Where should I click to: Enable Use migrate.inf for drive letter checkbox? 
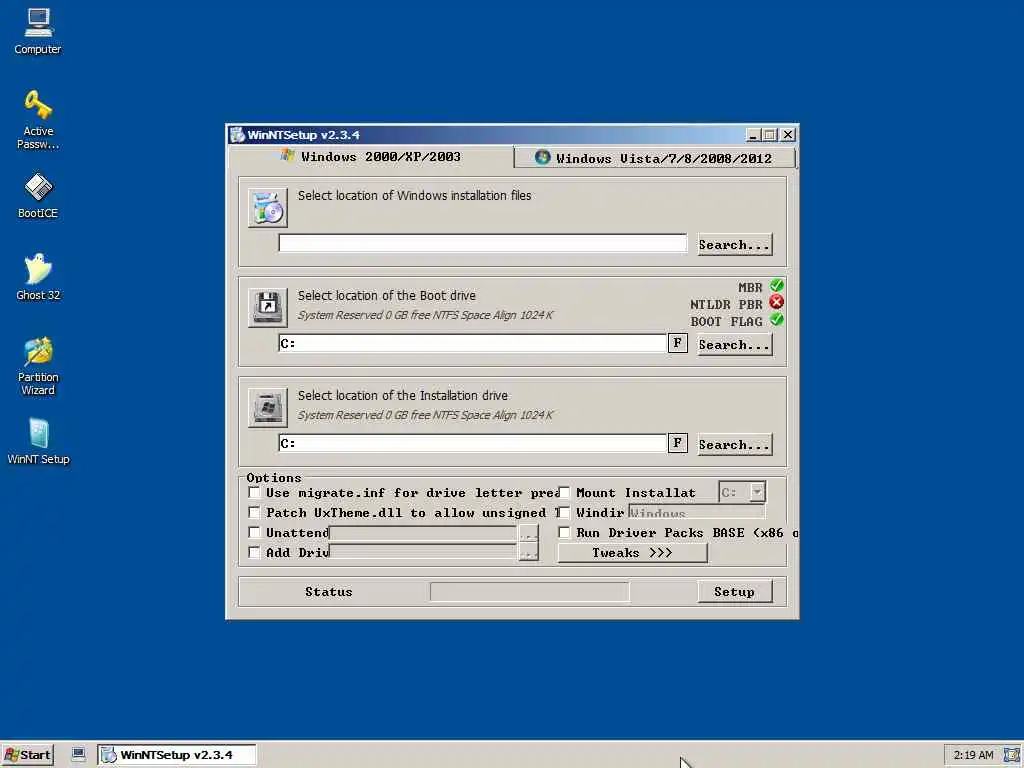click(255, 492)
